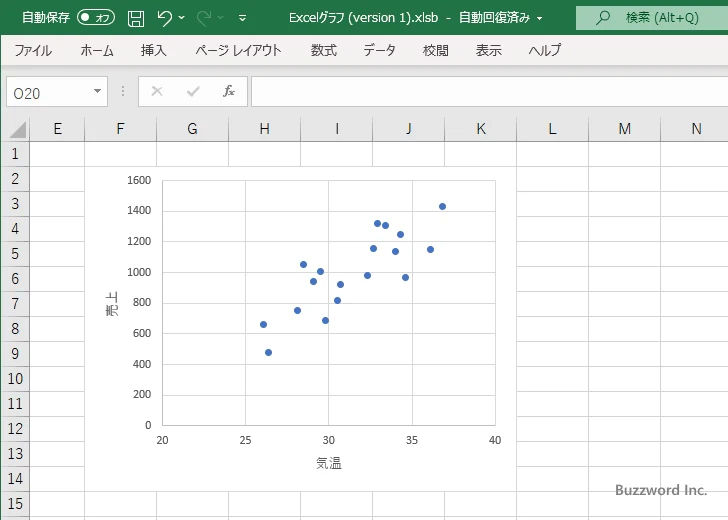This screenshot has height=520, width=728.
Task: Open the 数式 ribbon tab
Action: click(324, 50)
